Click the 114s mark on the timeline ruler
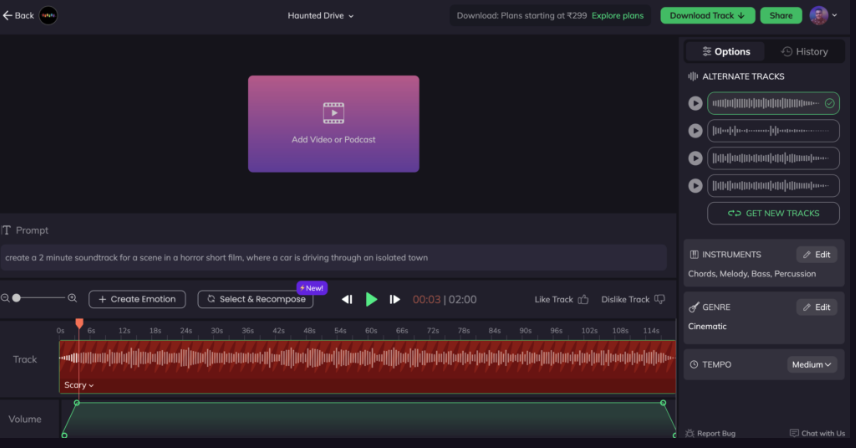This screenshot has width=856, height=448. pos(651,331)
